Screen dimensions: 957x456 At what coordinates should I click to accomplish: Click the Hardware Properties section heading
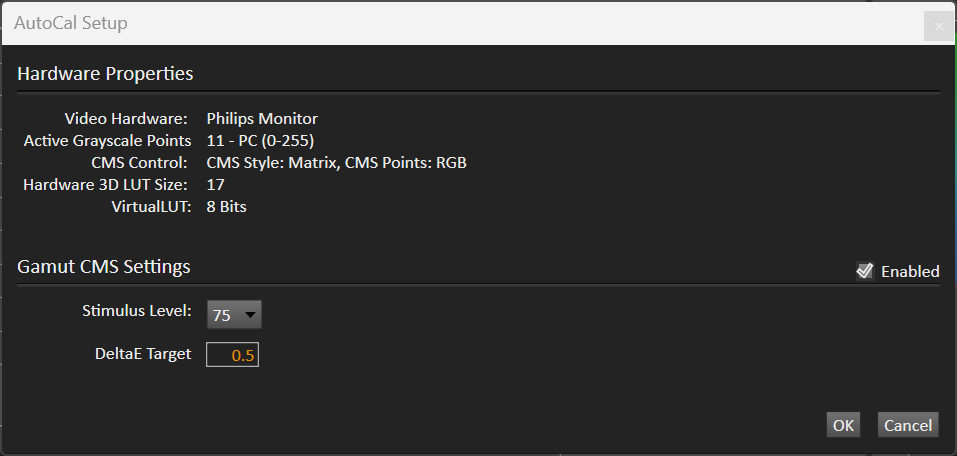pyautogui.click(x=105, y=74)
